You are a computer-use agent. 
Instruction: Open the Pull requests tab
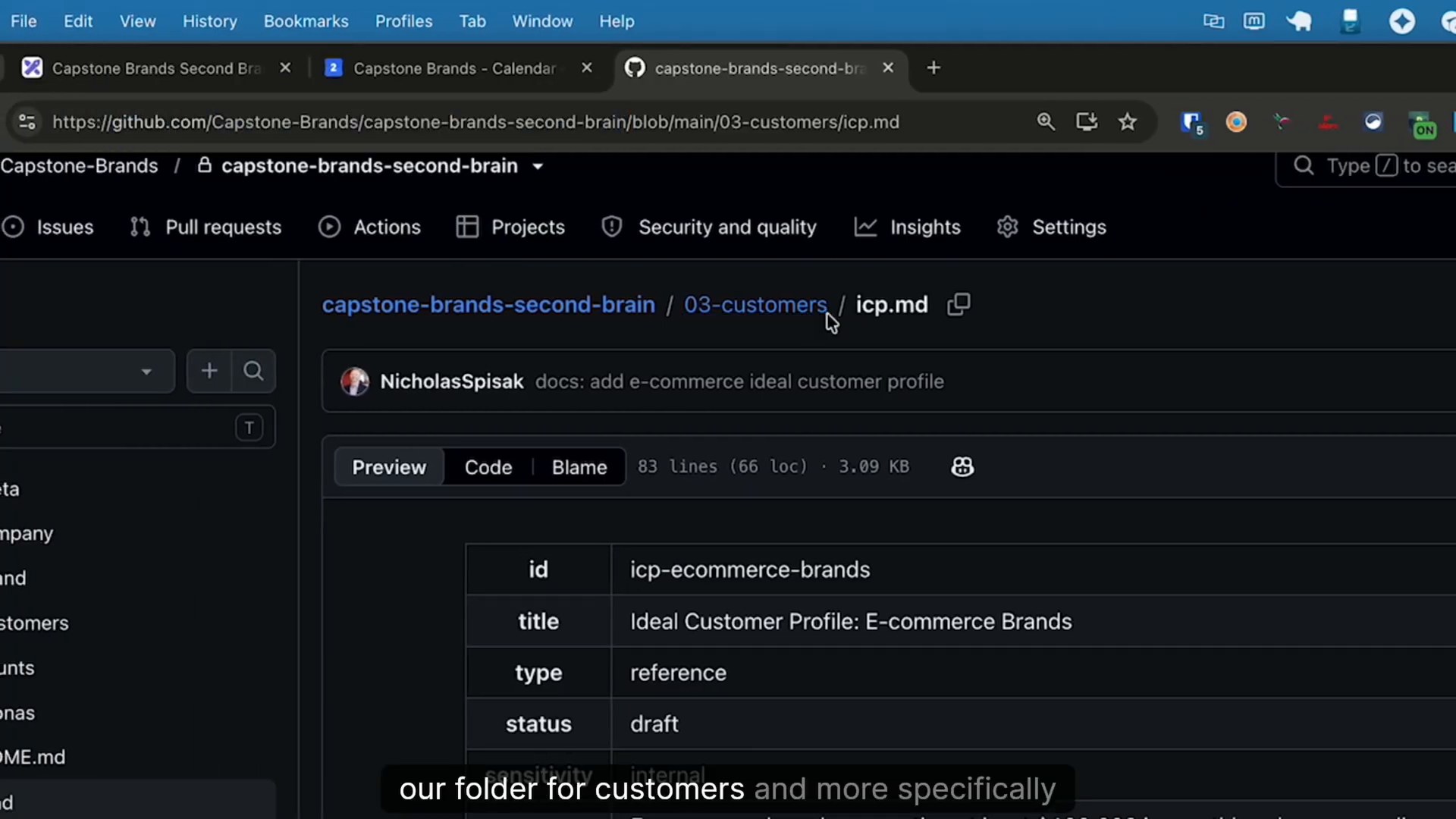[x=206, y=227]
